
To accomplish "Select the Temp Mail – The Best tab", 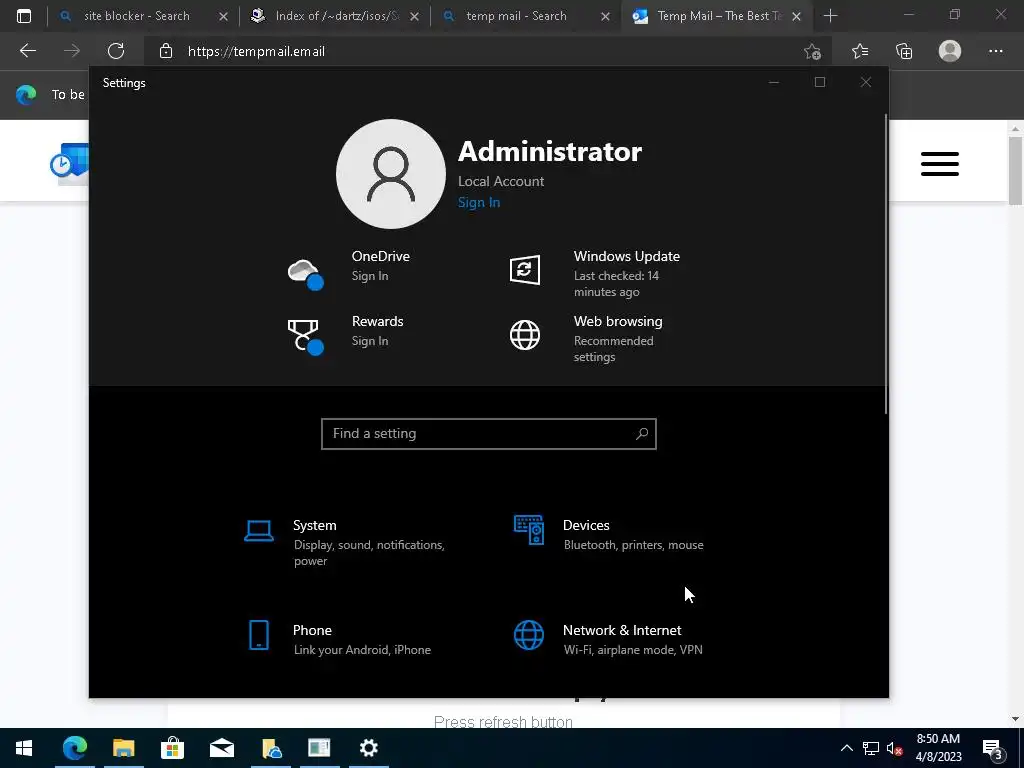I will (719, 16).
